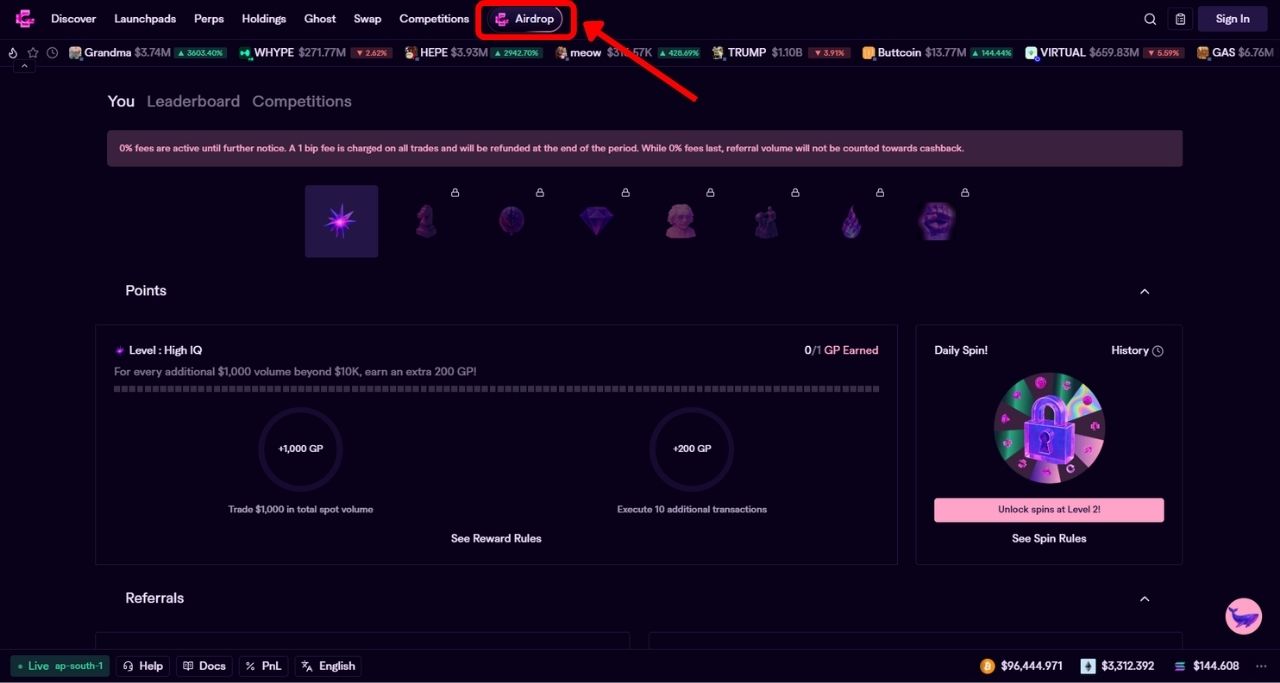The width and height of the screenshot is (1280, 683).
Task: Open the meow token in ticker
Action: 628,53
